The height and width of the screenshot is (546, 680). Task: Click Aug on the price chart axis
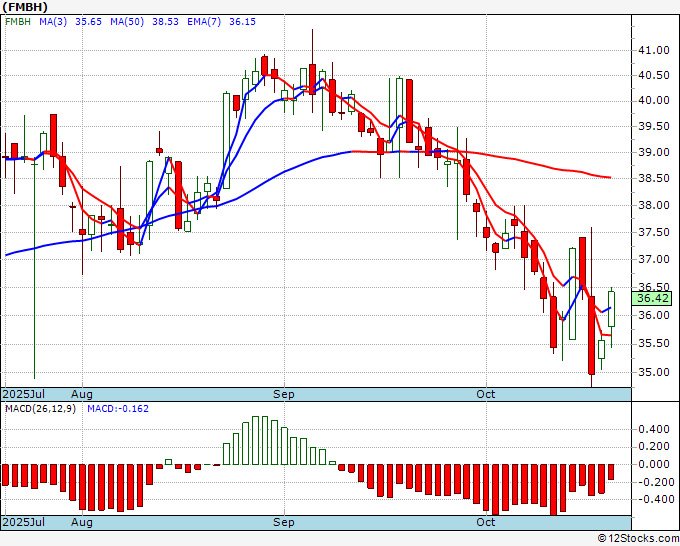[82, 395]
